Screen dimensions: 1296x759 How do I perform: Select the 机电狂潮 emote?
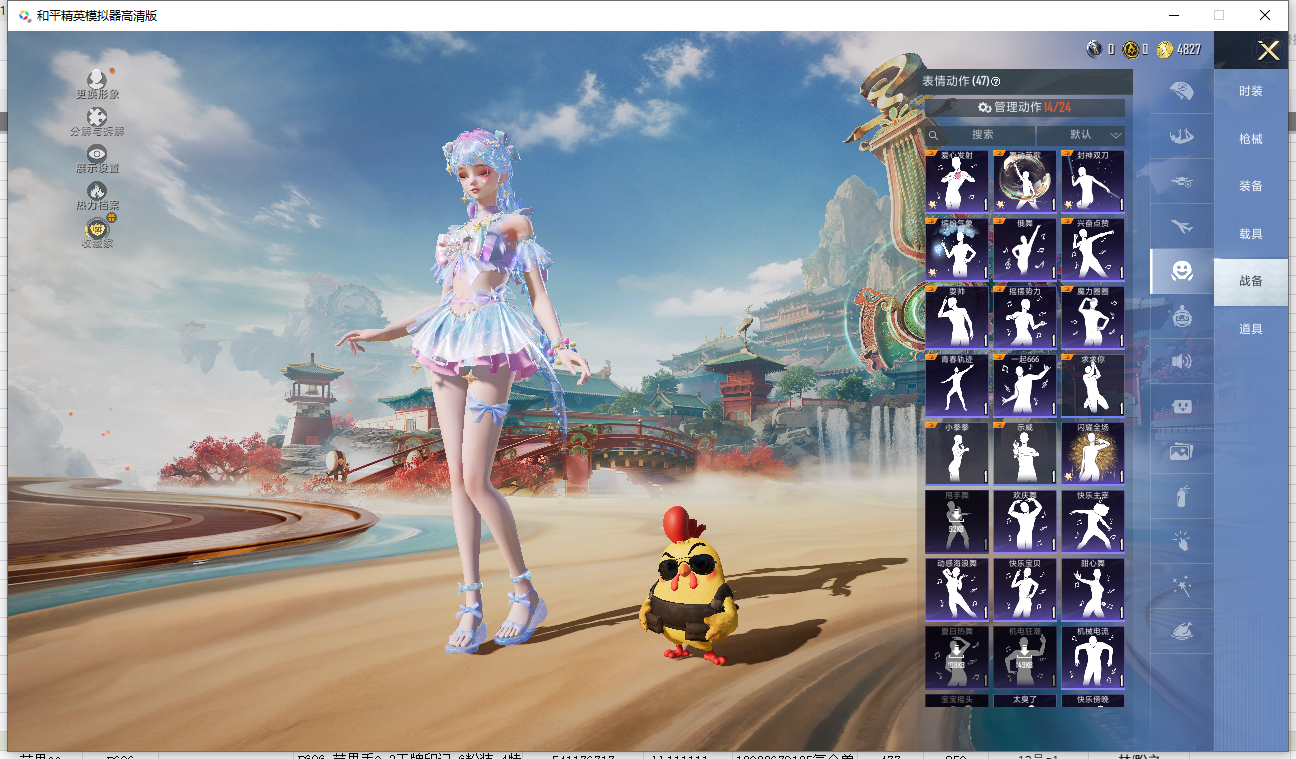coord(1025,656)
